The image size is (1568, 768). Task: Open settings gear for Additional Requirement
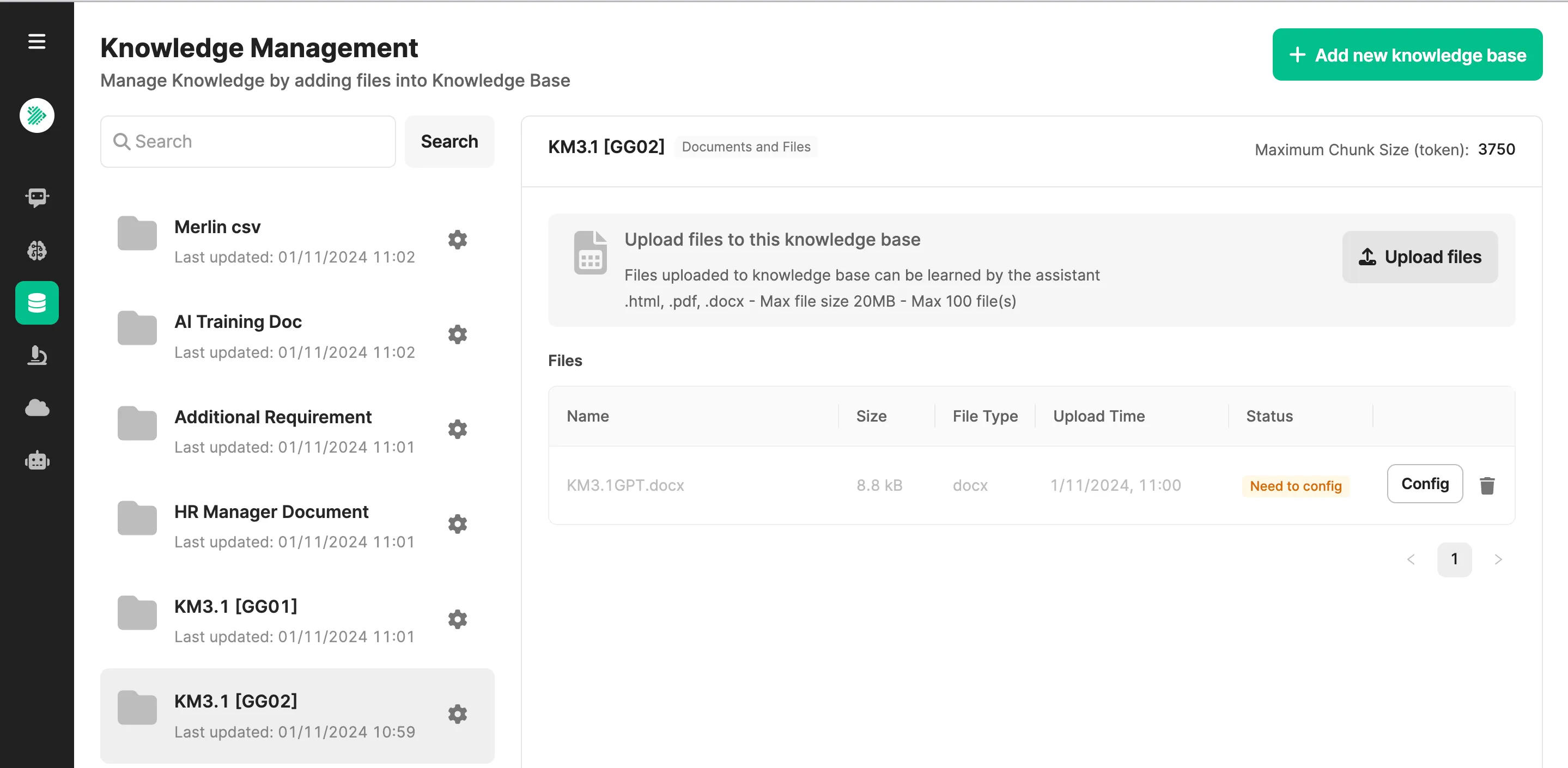[x=457, y=429]
